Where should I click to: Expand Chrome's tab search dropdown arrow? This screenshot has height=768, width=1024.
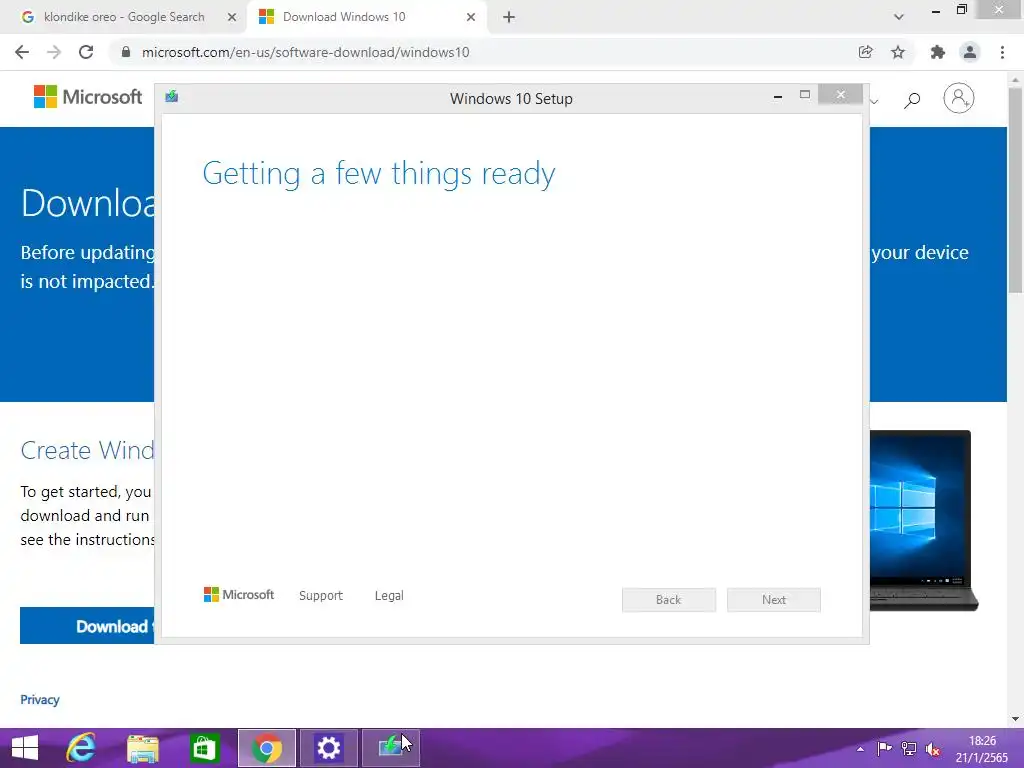(x=899, y=17)
